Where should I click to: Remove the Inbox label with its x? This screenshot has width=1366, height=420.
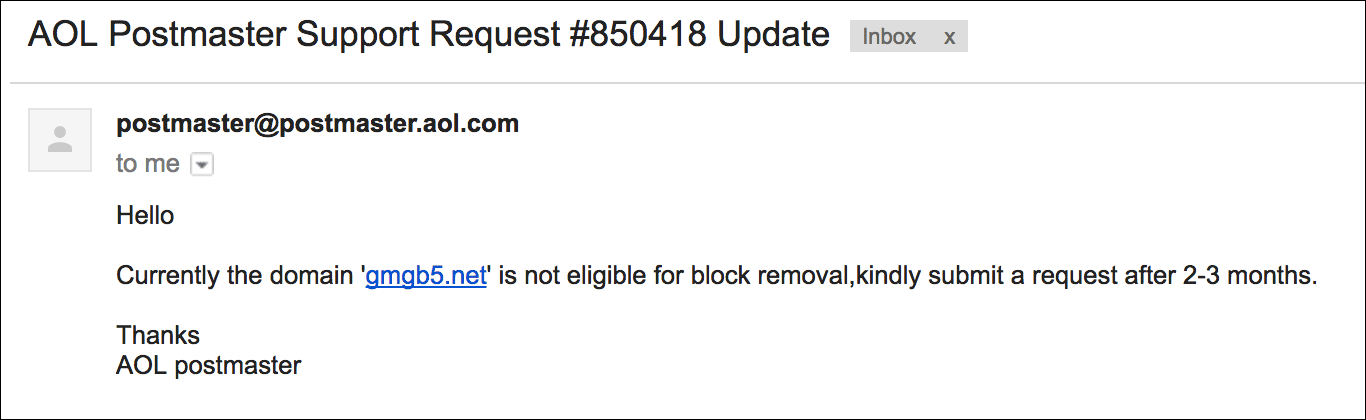[949, 37]
